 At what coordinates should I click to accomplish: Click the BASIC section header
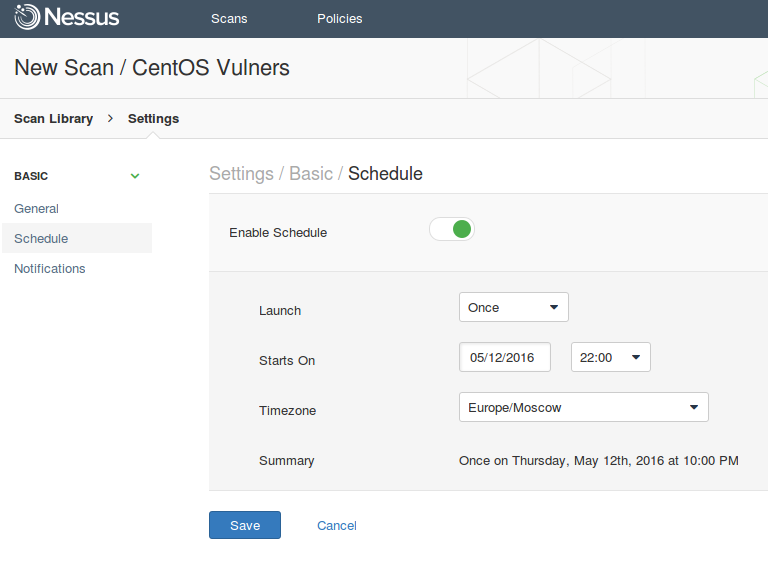[31, 176]
